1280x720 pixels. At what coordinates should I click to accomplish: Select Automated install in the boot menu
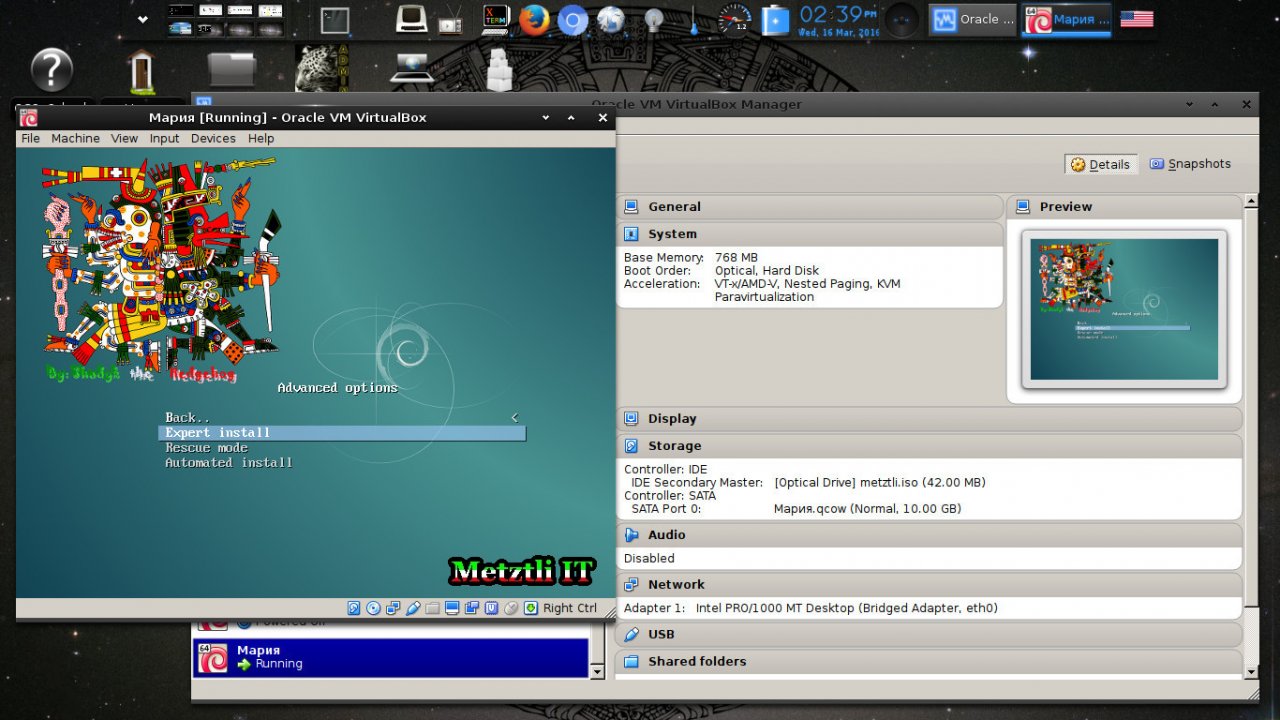(229, 463)
